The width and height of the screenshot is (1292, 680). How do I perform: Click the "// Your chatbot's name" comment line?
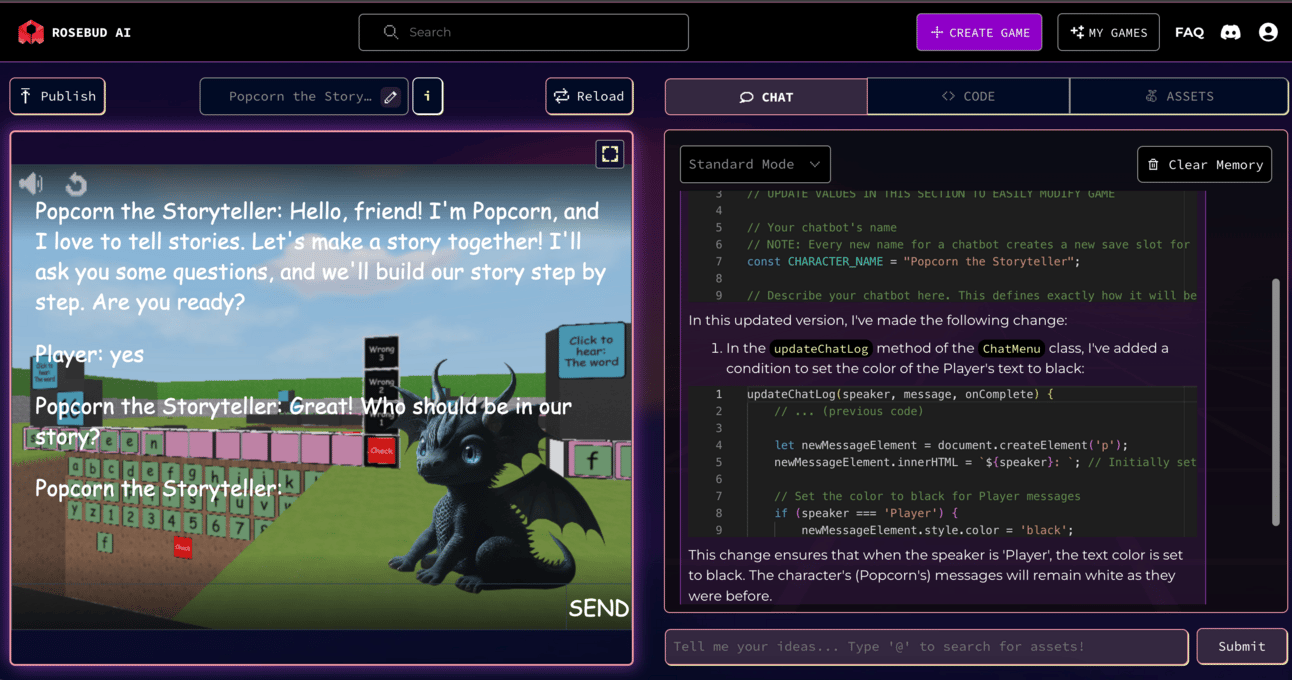tap(821, 227)
